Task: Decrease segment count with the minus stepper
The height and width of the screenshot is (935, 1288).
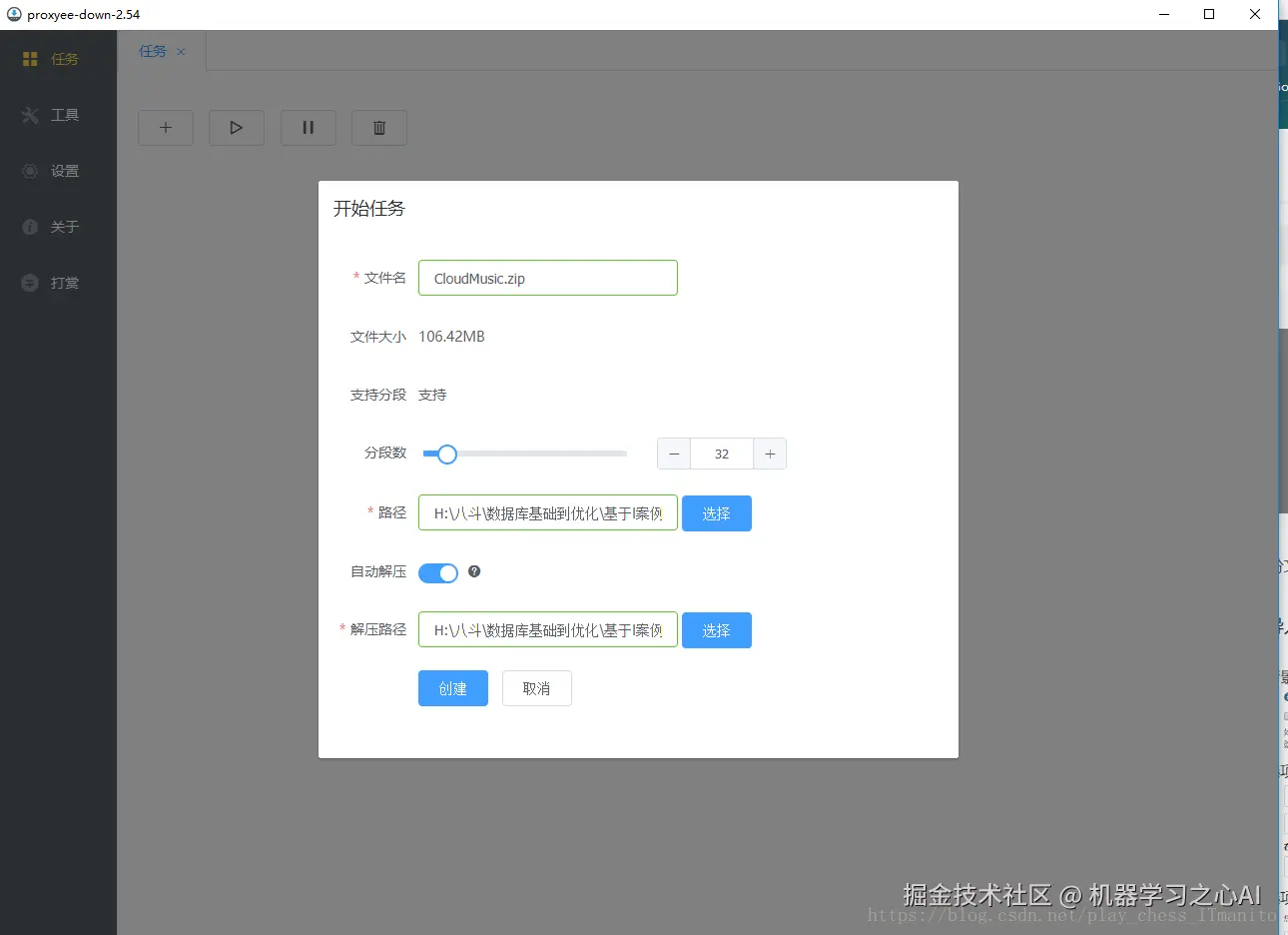Action: click(673, 454)
